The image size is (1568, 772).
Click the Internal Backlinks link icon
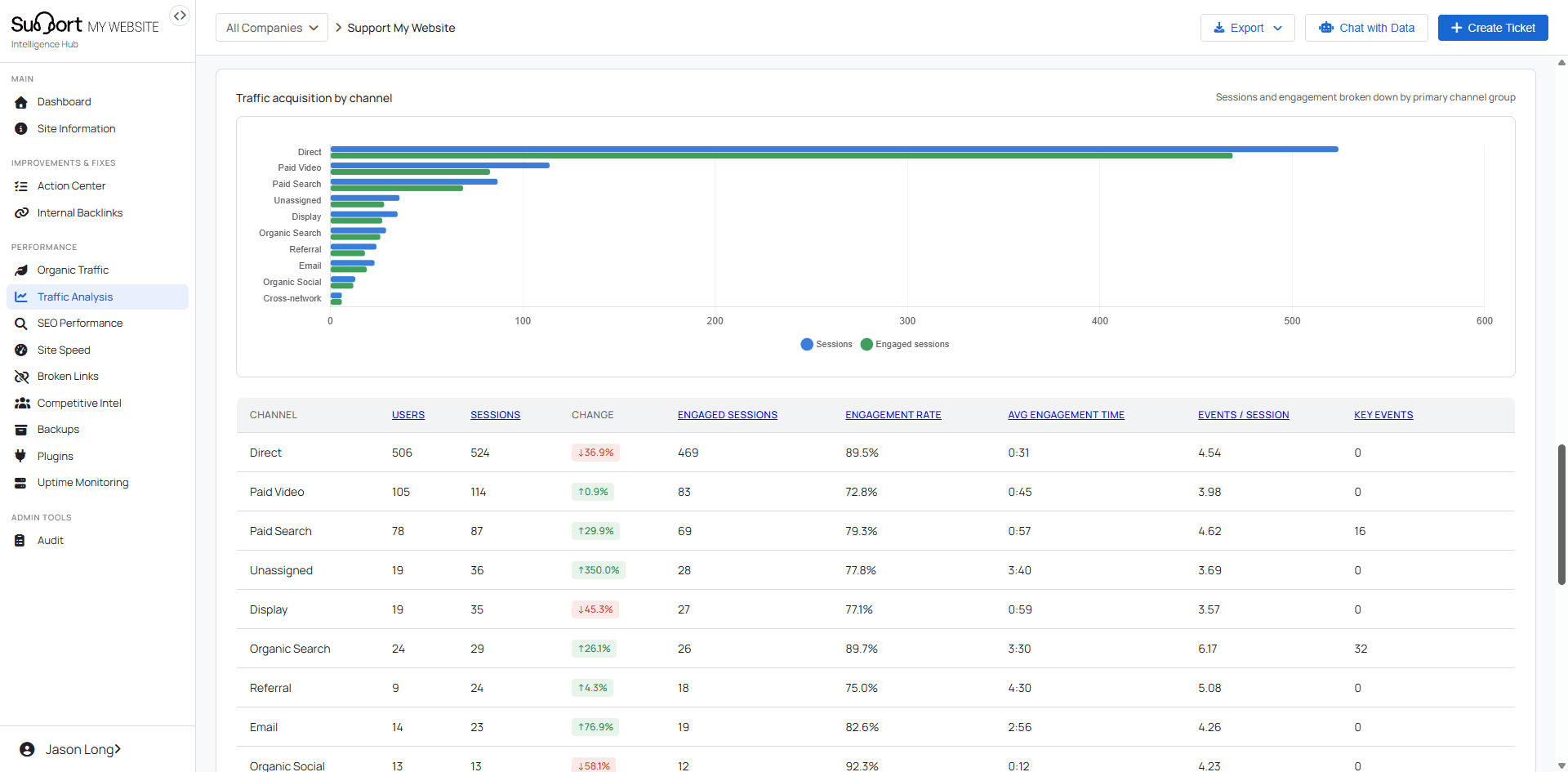(21, 213)
